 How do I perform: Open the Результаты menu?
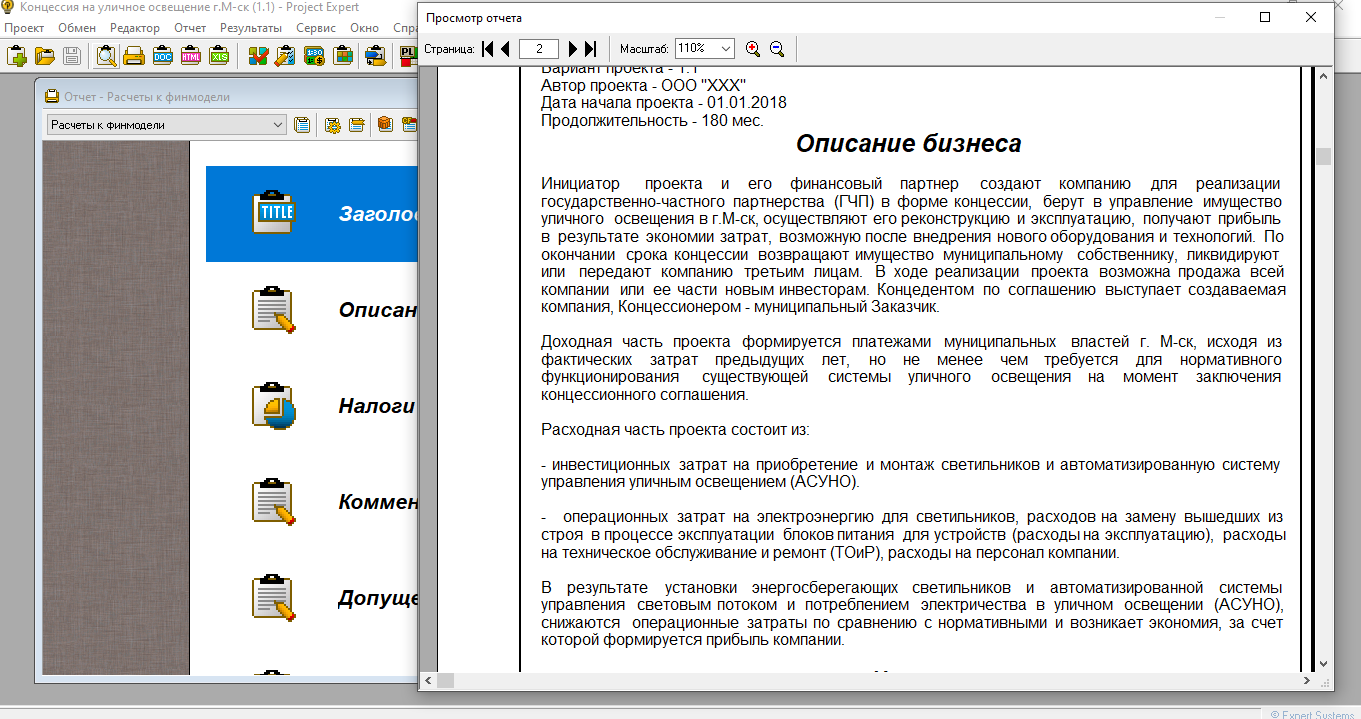pyautogui.click(x=250, y=27)
